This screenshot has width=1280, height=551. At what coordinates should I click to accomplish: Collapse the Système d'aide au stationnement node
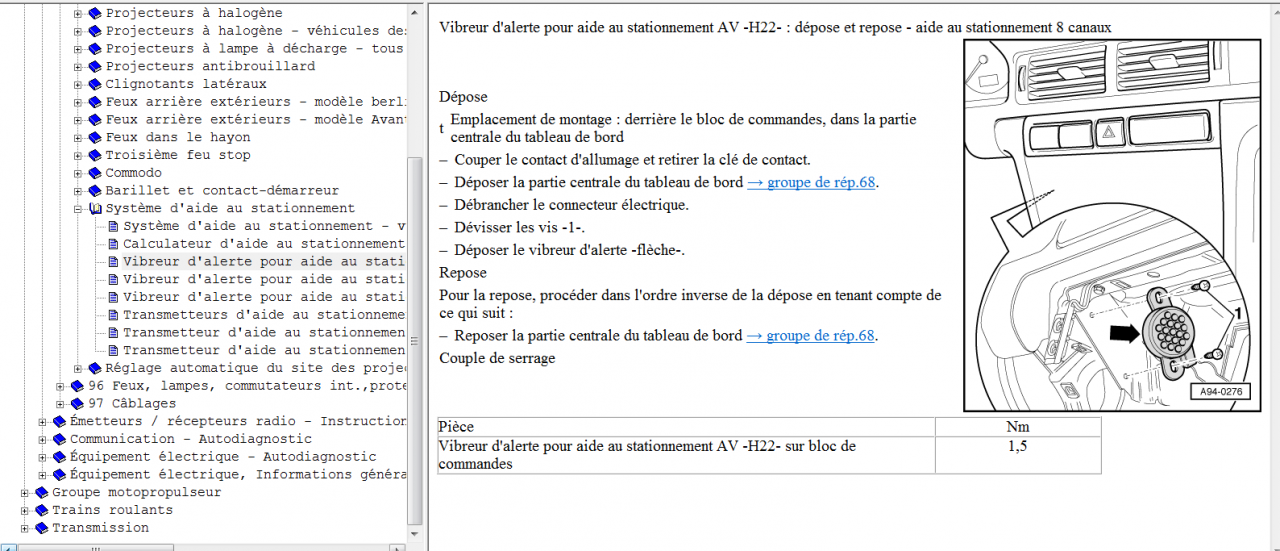pyautogui.click(x=79, y=209)
